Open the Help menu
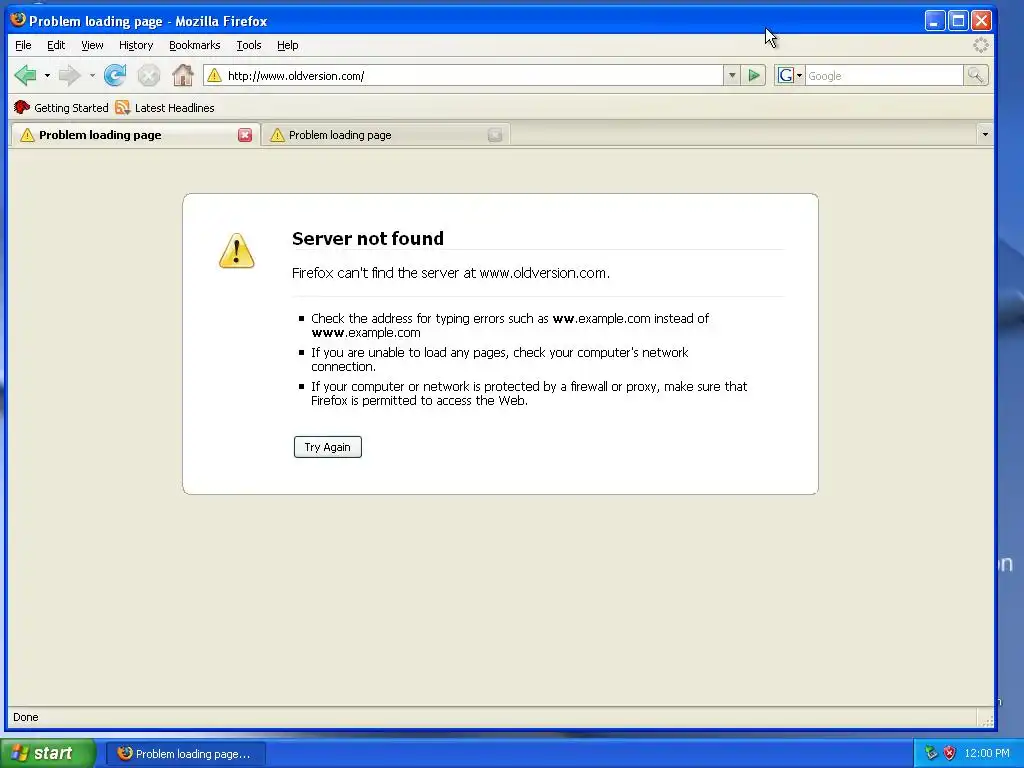The height and width of the screenshot is (768, 1024). [287, 45]
